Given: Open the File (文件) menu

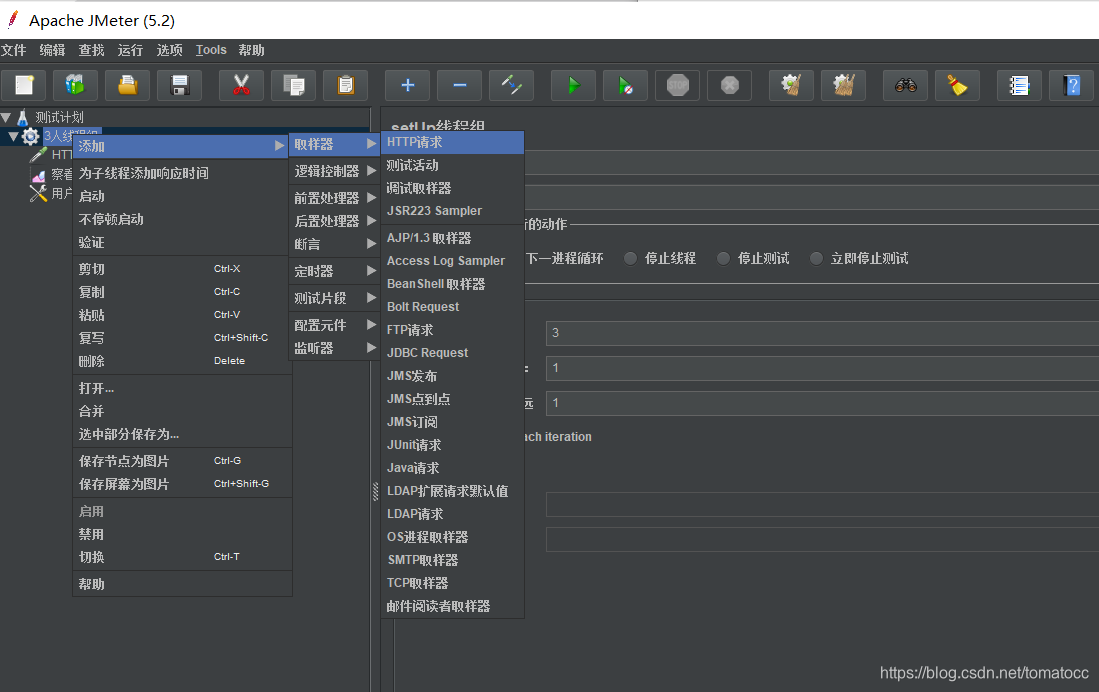Looking at the screenshot, I should [13, 50].
